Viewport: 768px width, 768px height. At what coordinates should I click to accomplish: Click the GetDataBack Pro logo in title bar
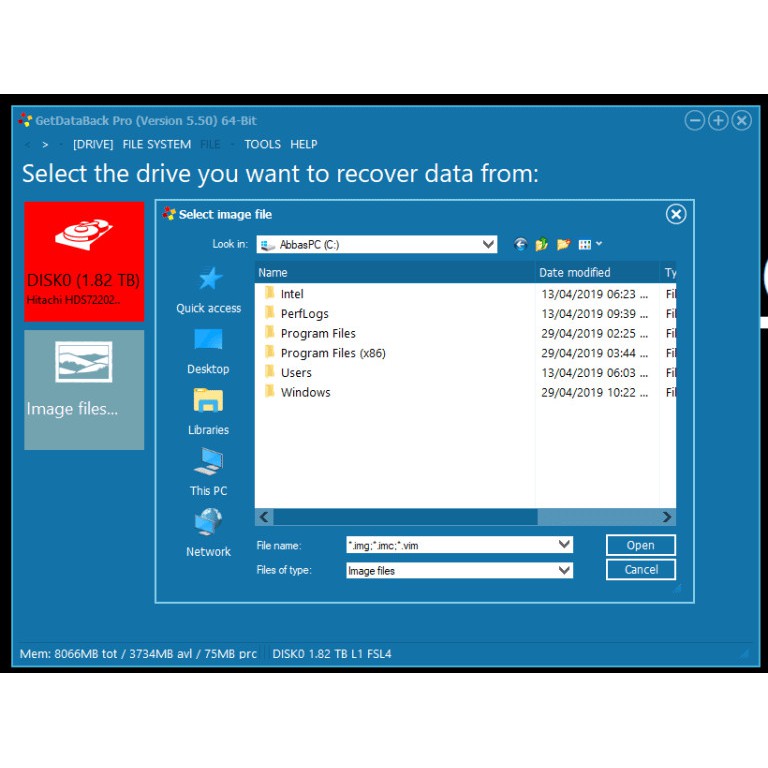point(25,120)
